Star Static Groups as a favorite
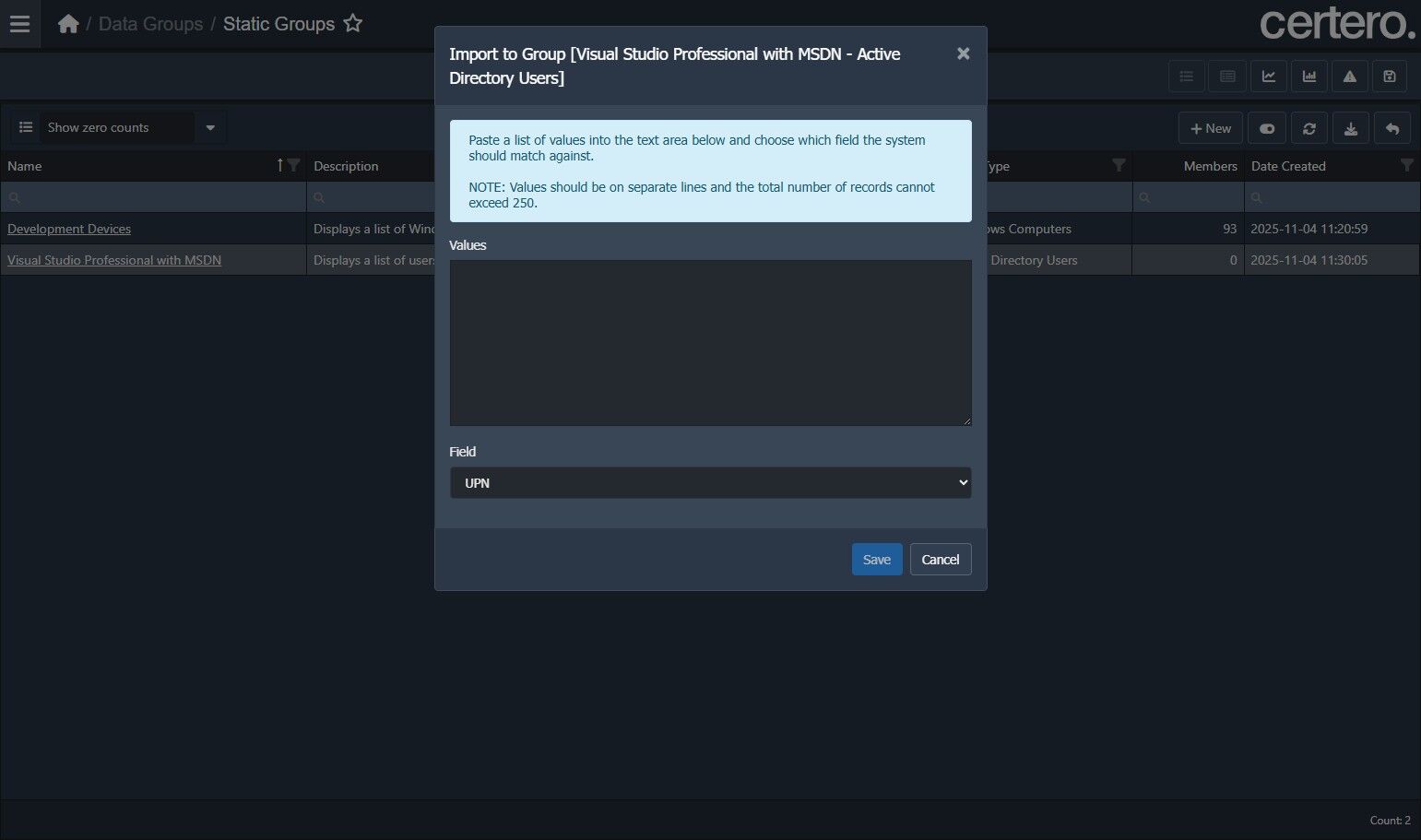This screenshot has height=840, width=1421. [353, 24]
